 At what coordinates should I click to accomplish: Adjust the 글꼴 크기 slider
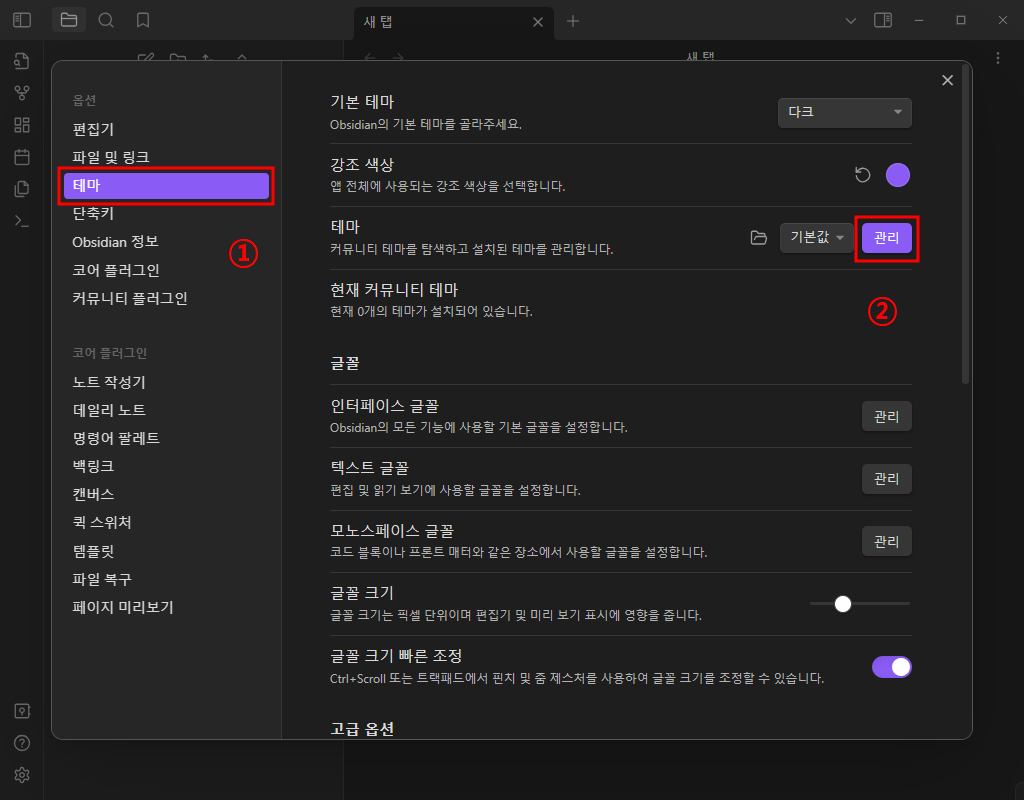click(x=859, y=604)
